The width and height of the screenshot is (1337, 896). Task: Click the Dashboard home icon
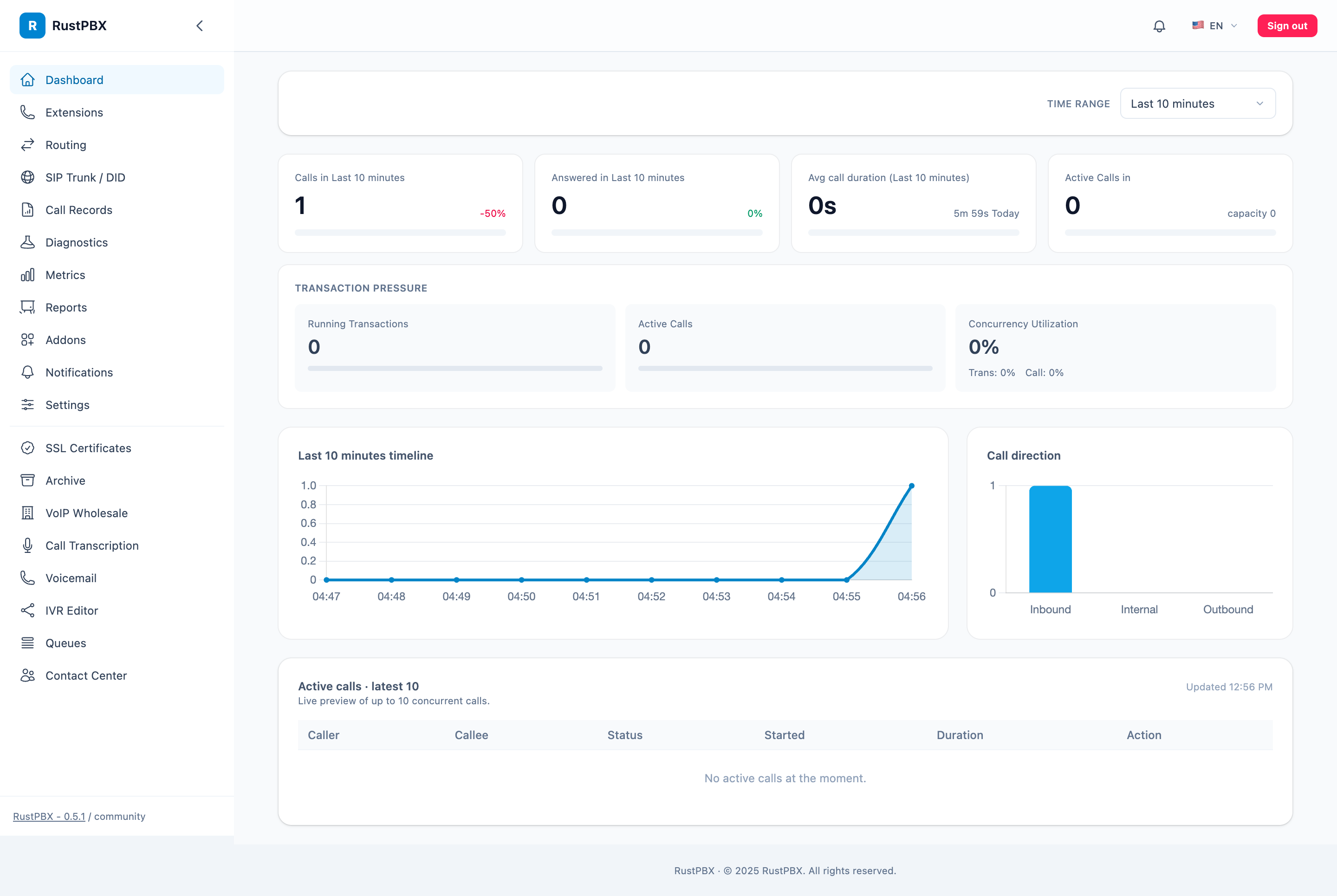point(27,80)
